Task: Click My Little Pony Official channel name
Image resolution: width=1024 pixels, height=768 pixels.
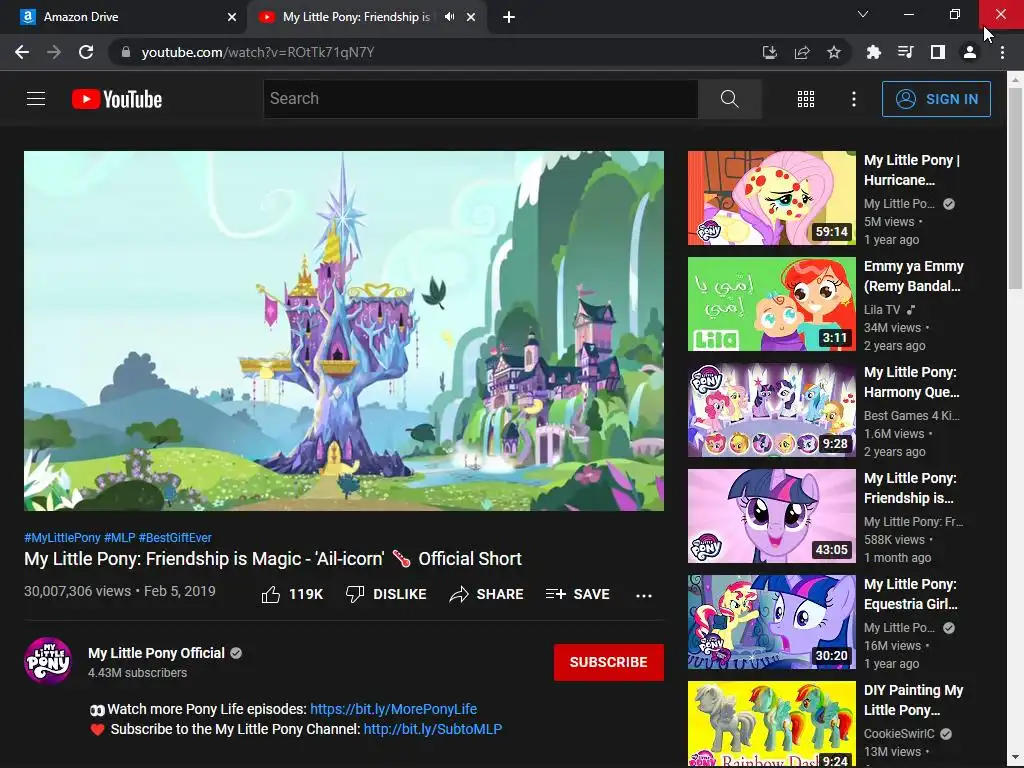Action: [x=156, y=653]
